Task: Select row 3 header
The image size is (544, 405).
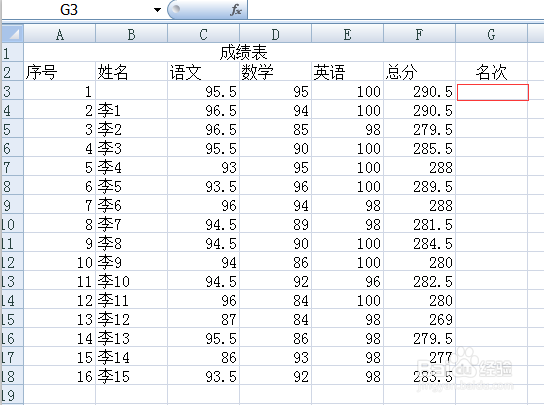Action: pyautogui.click(x=12, y=91)
